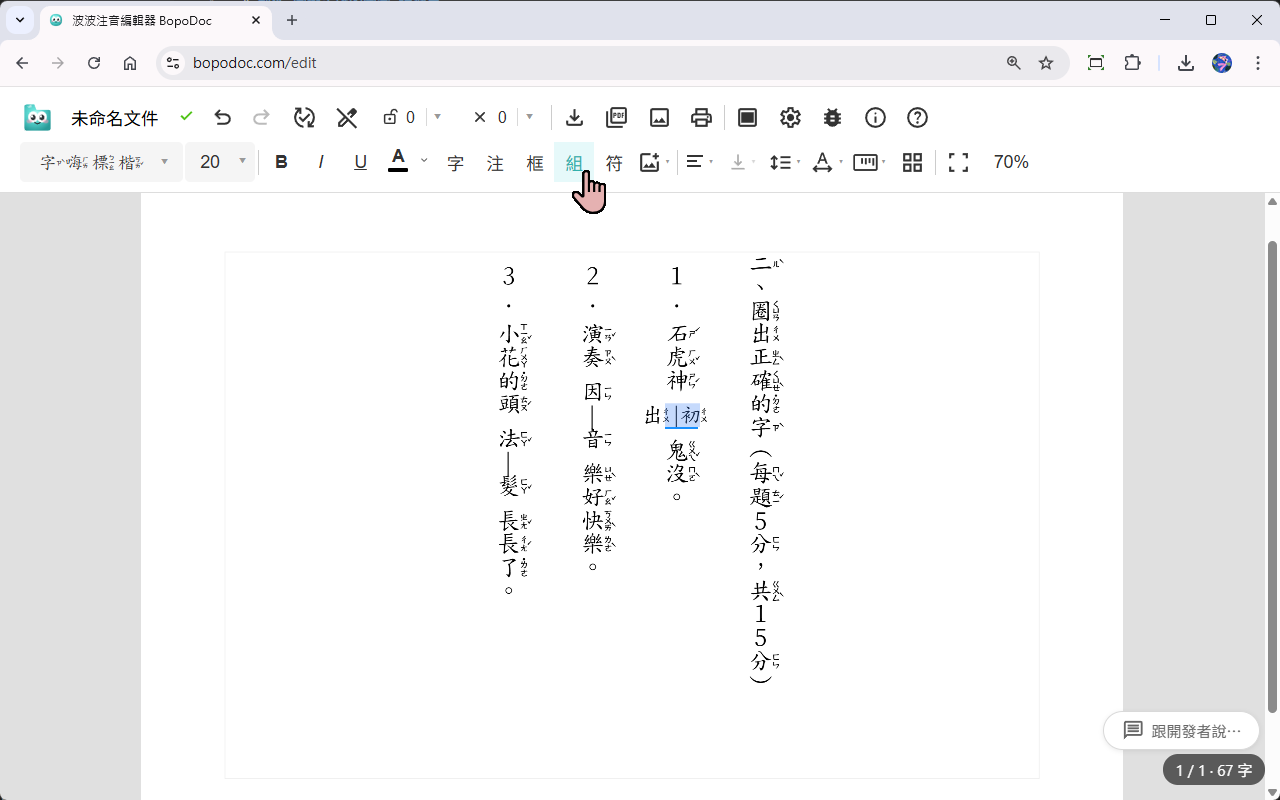
Task: Open the settings gear
Action: [790, 117]
